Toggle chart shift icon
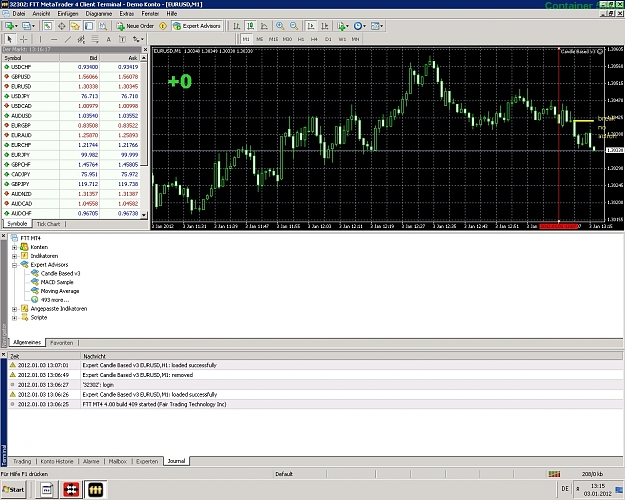625x500 pixels. pos(325,26)
